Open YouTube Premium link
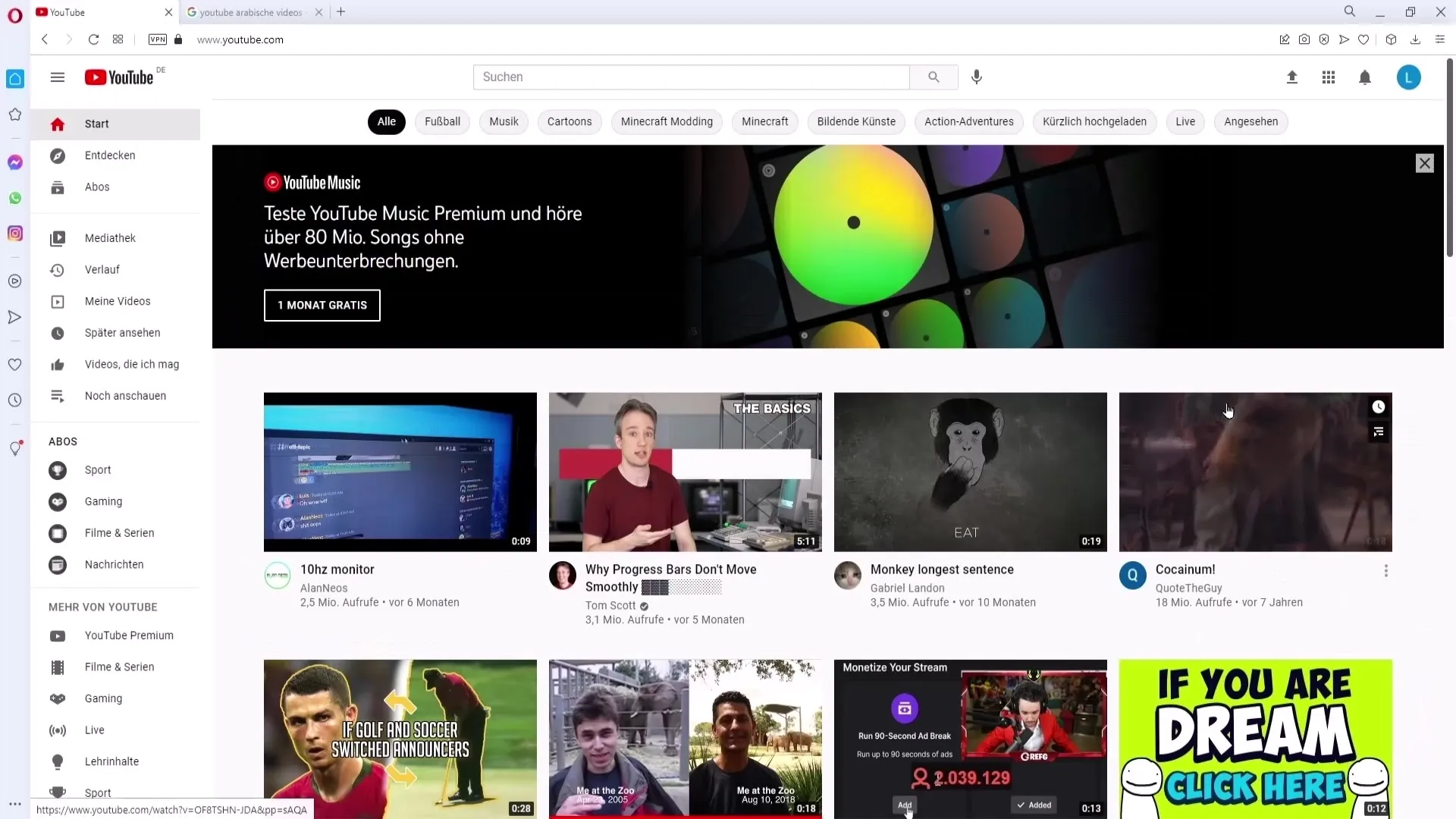Image resolution: width=1456 pixels, height=819 pixels. pyautogui.click(x=115, y=635)
